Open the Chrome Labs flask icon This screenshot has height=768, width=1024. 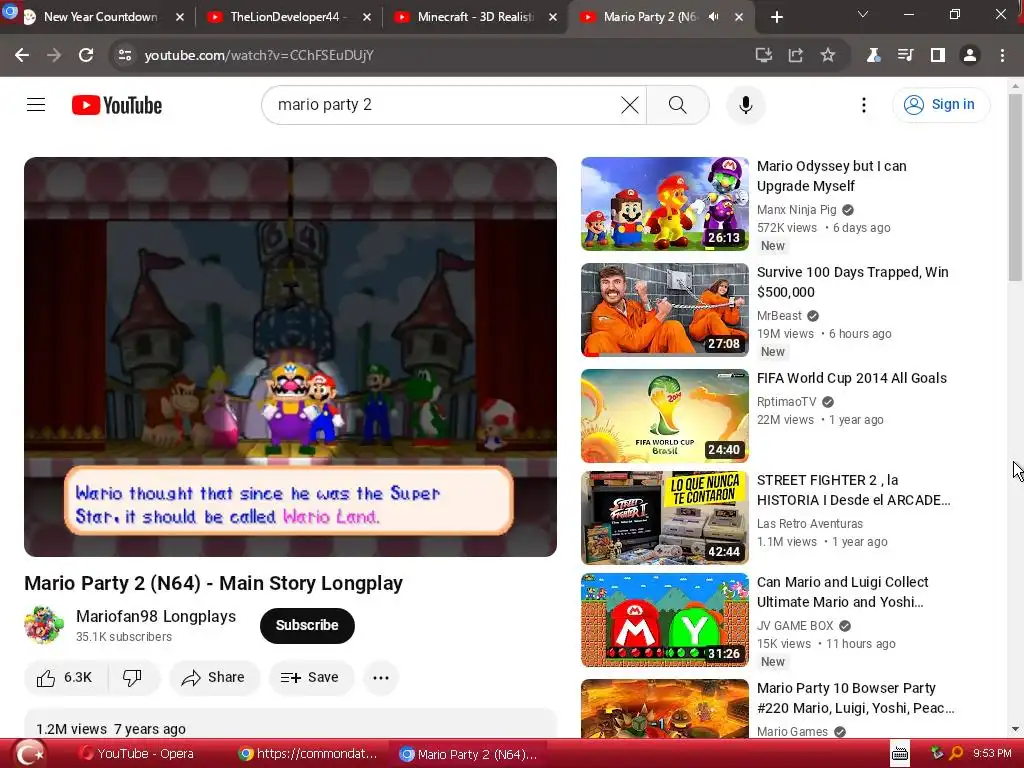[x=873, y=56]
